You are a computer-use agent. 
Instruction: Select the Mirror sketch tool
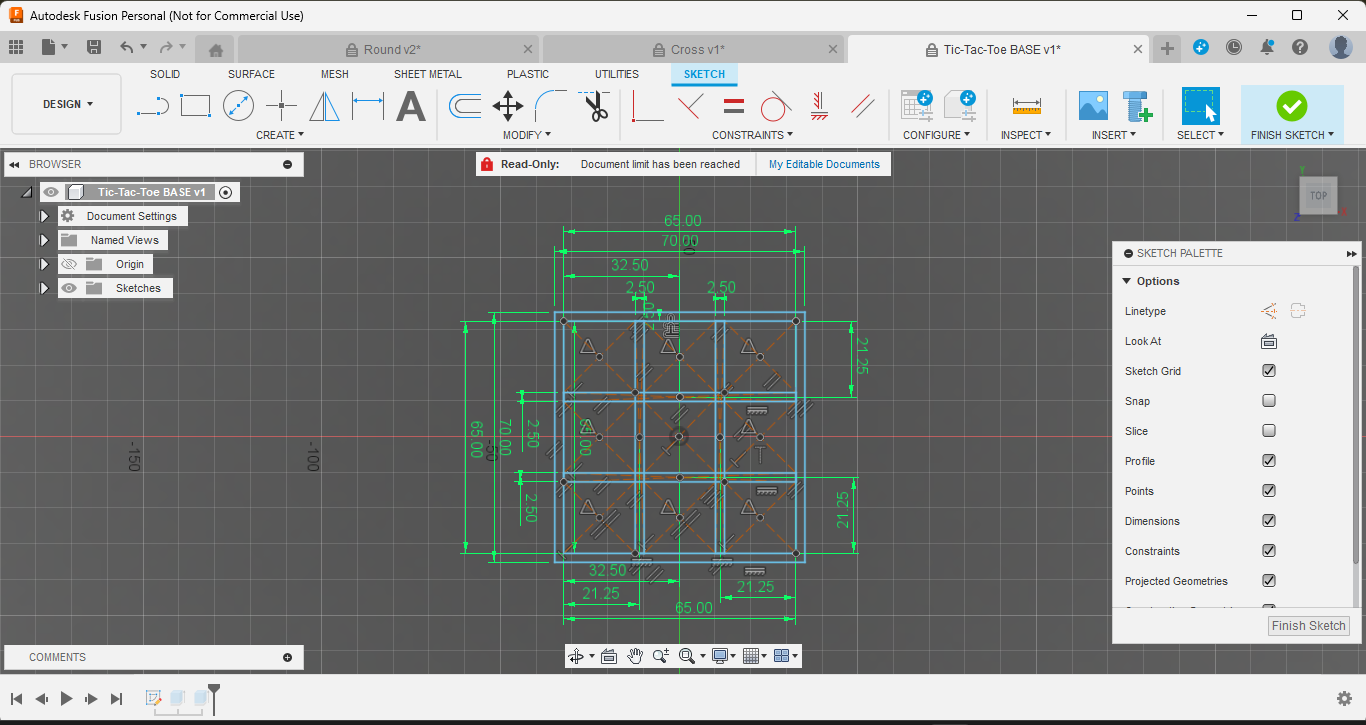coord(324,105)
